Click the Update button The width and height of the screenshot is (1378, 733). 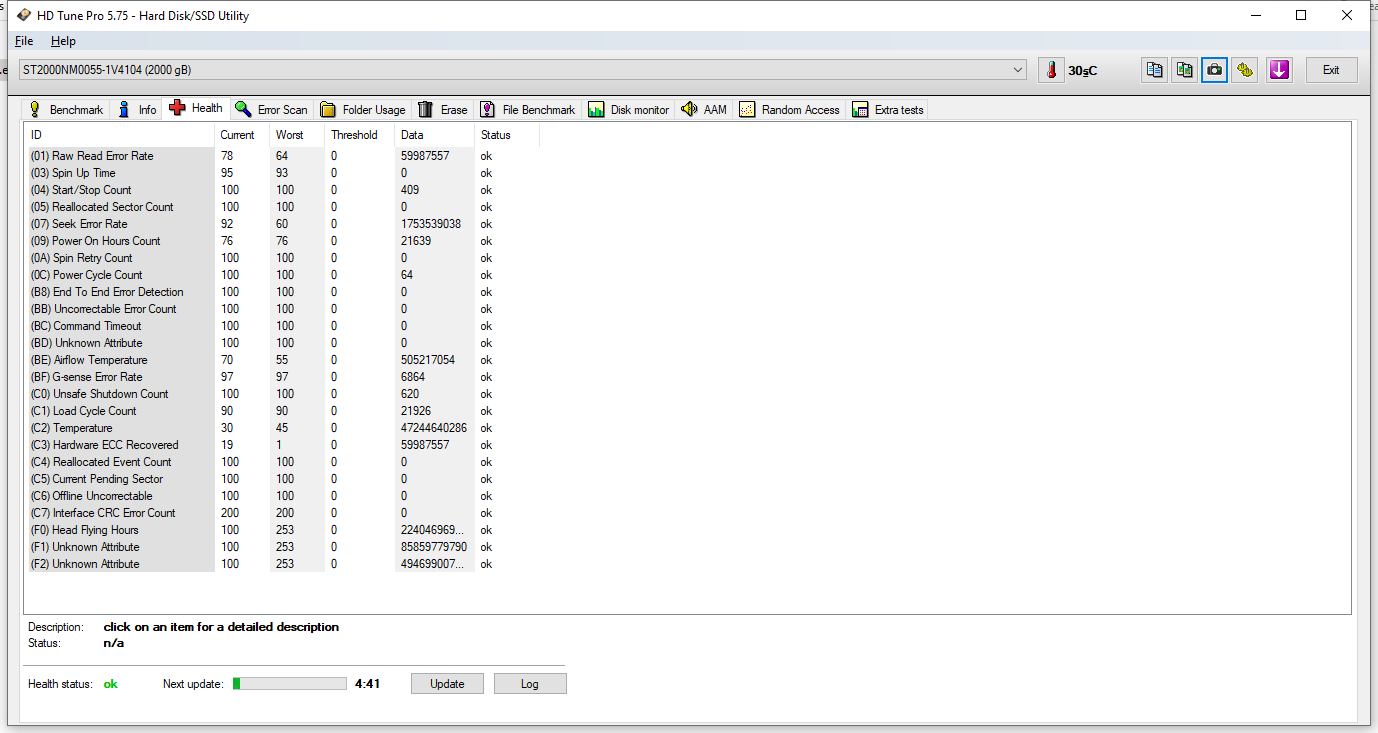pyautogui.click(x=447, y=684)
